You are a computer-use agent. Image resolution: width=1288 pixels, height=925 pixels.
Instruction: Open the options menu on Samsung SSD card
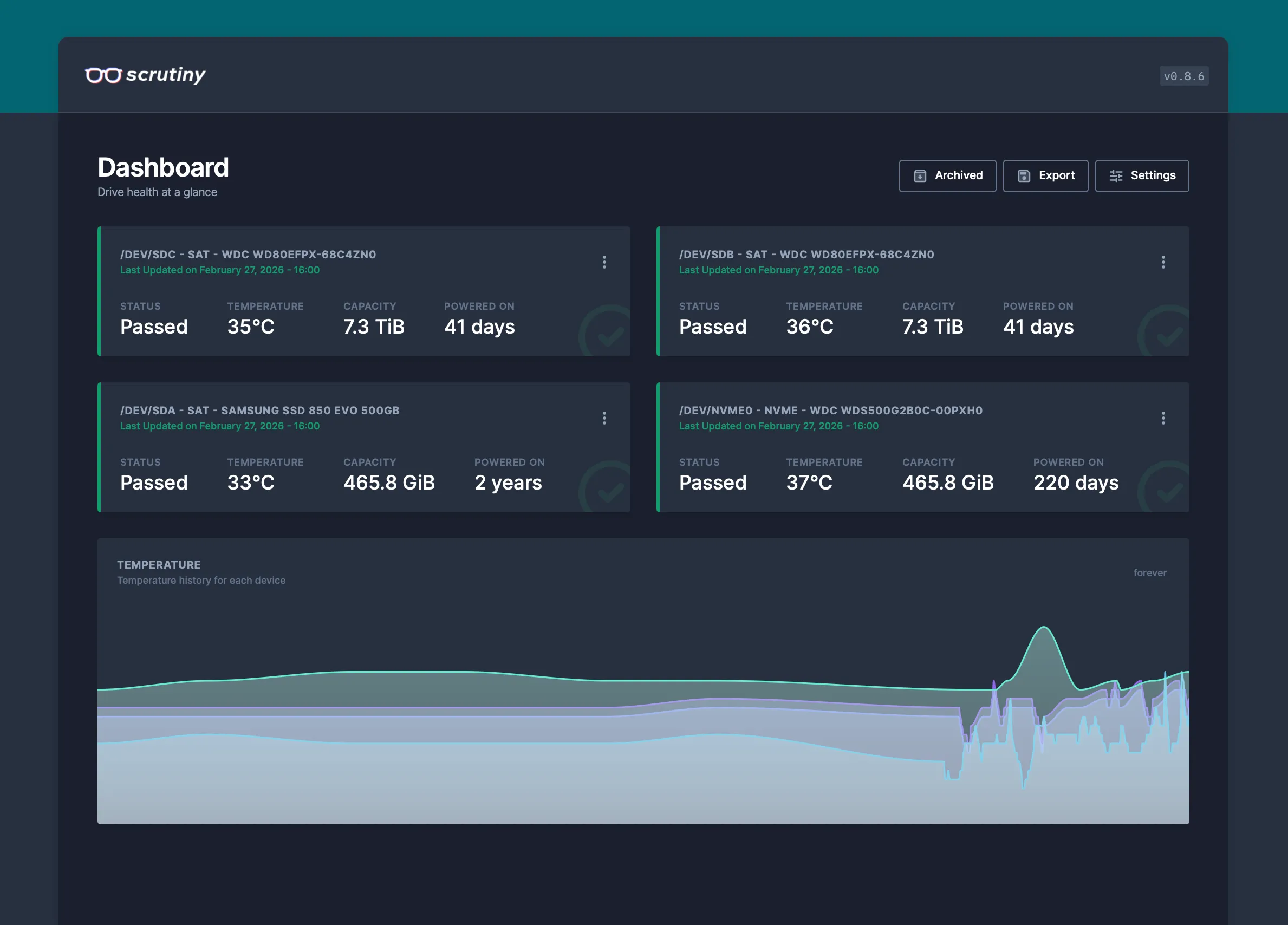tap(605, 418)
